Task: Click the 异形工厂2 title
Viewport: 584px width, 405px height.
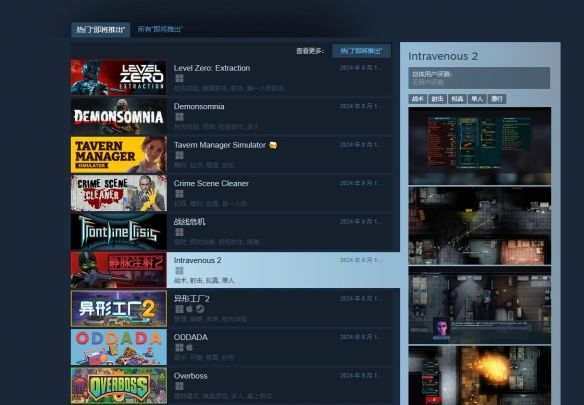Action: (x=191, y=299)
